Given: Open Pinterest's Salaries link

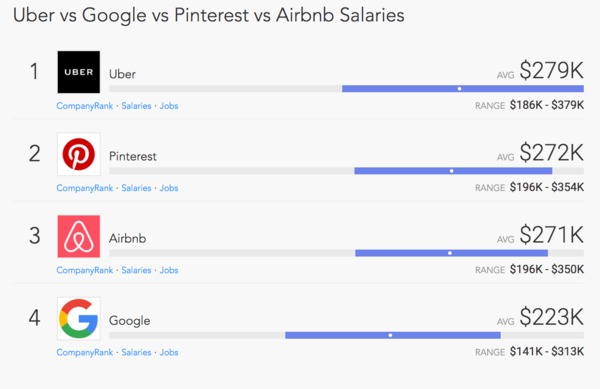Looking at the screenshot, I should pos(136,188).
